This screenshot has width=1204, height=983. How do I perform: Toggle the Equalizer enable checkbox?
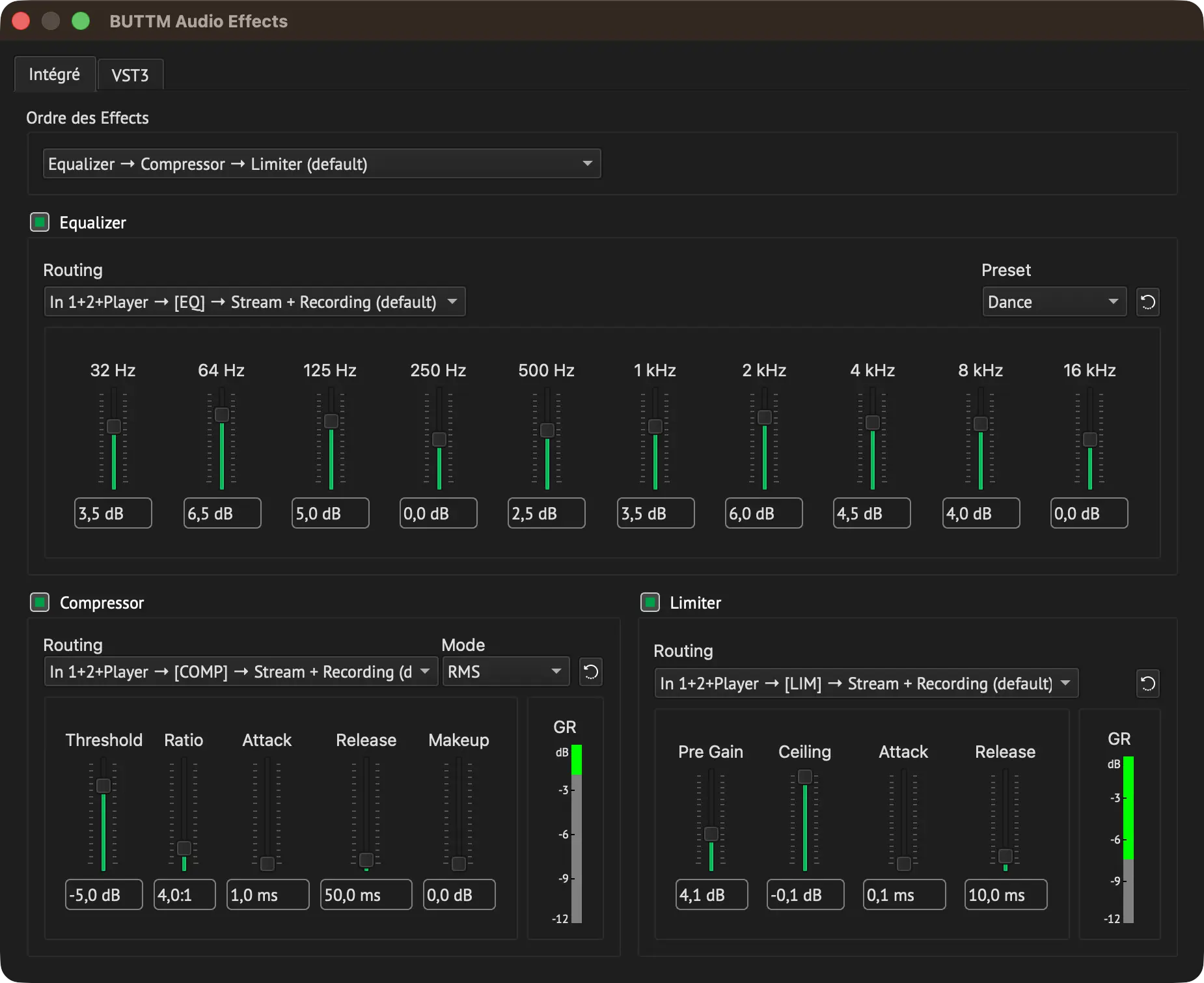pos(40,222)
